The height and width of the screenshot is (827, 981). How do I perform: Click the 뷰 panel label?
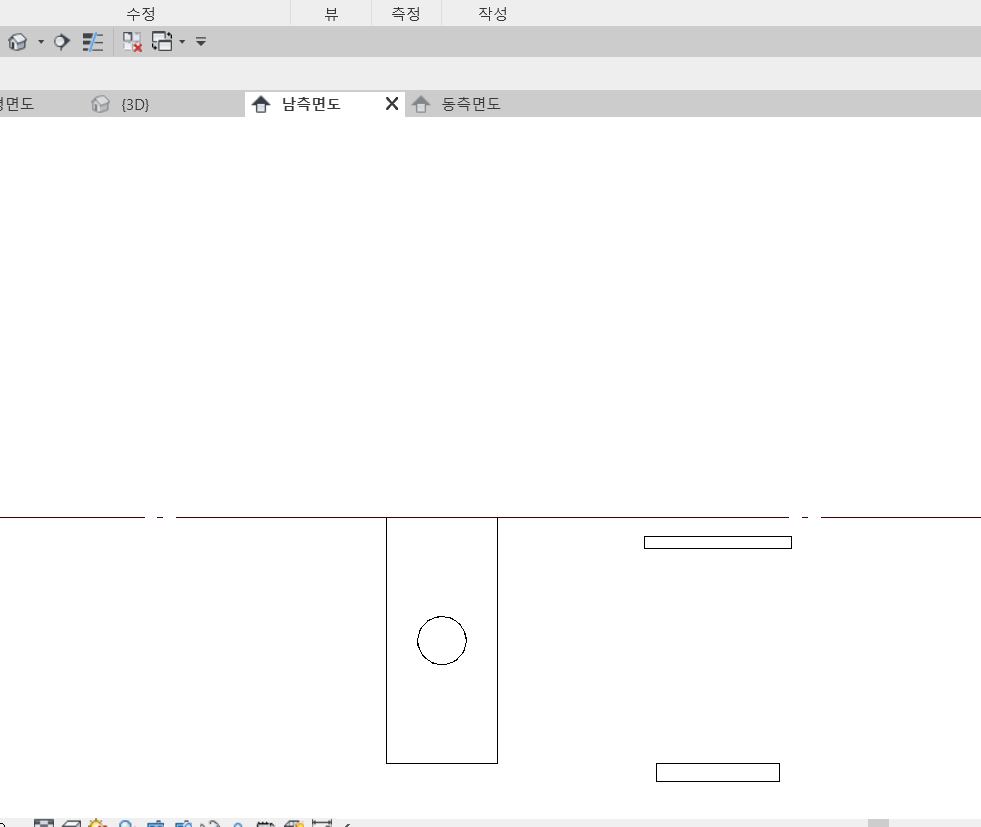tap(331, 14)
